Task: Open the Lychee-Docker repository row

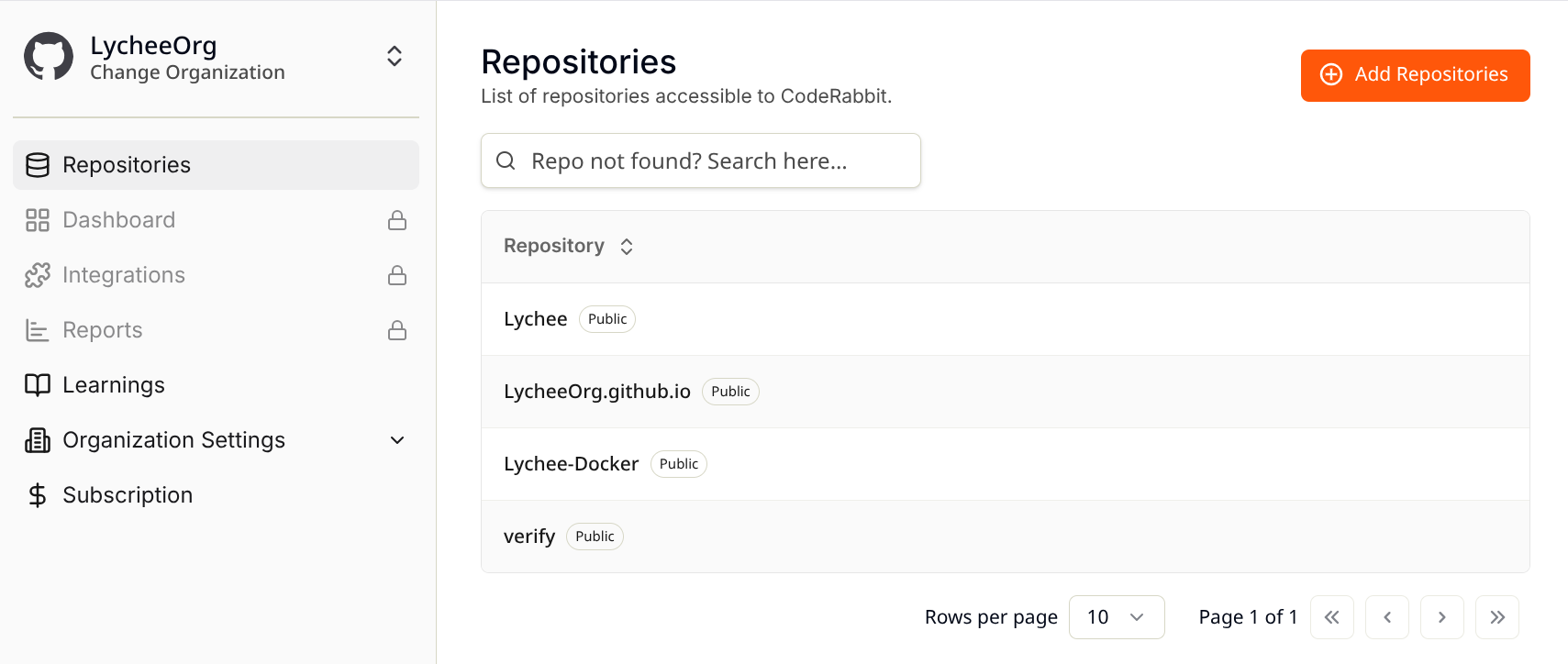Action: point(1005,464)
